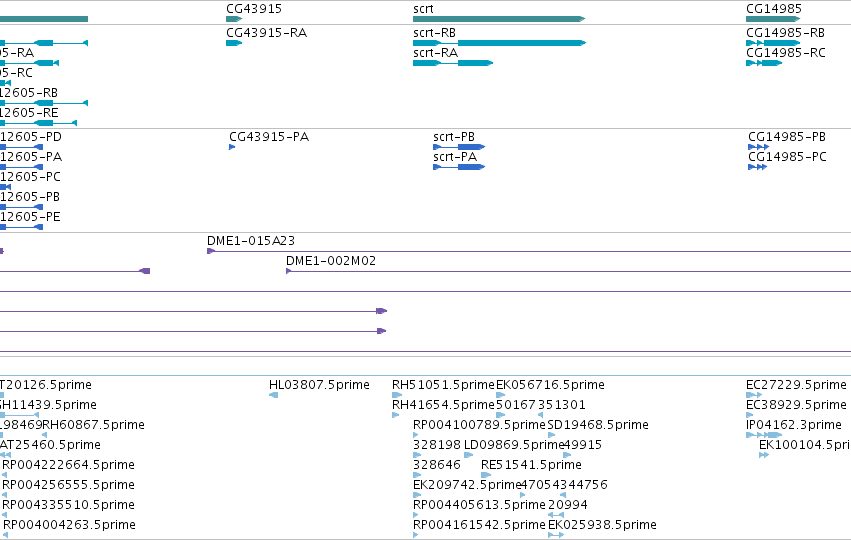This screenshot has width=851, height=540.
Task: Click the CG14985-PB label
Action: (787, 137)
